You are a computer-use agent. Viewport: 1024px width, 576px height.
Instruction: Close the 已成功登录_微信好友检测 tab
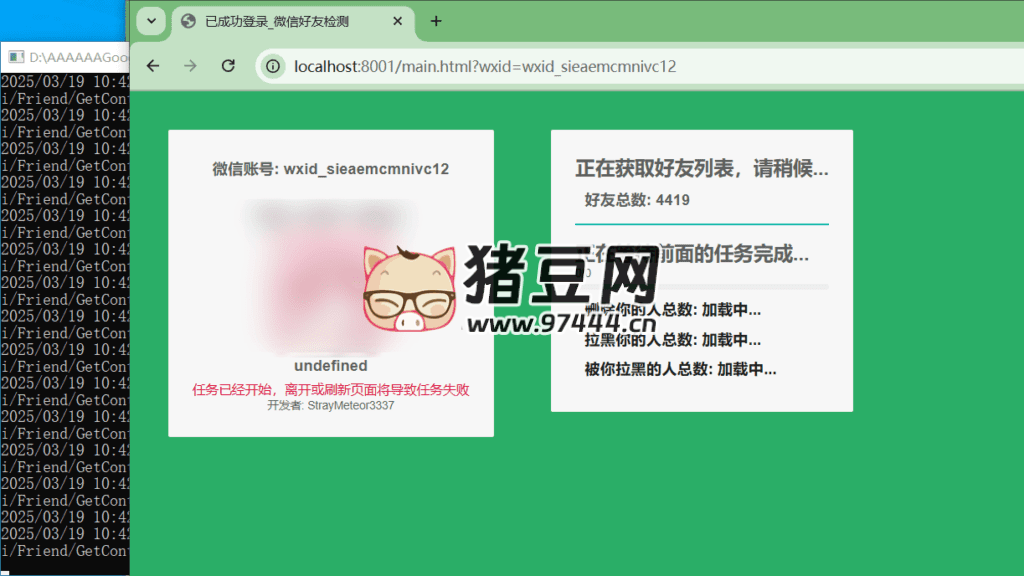pos(398,21)
